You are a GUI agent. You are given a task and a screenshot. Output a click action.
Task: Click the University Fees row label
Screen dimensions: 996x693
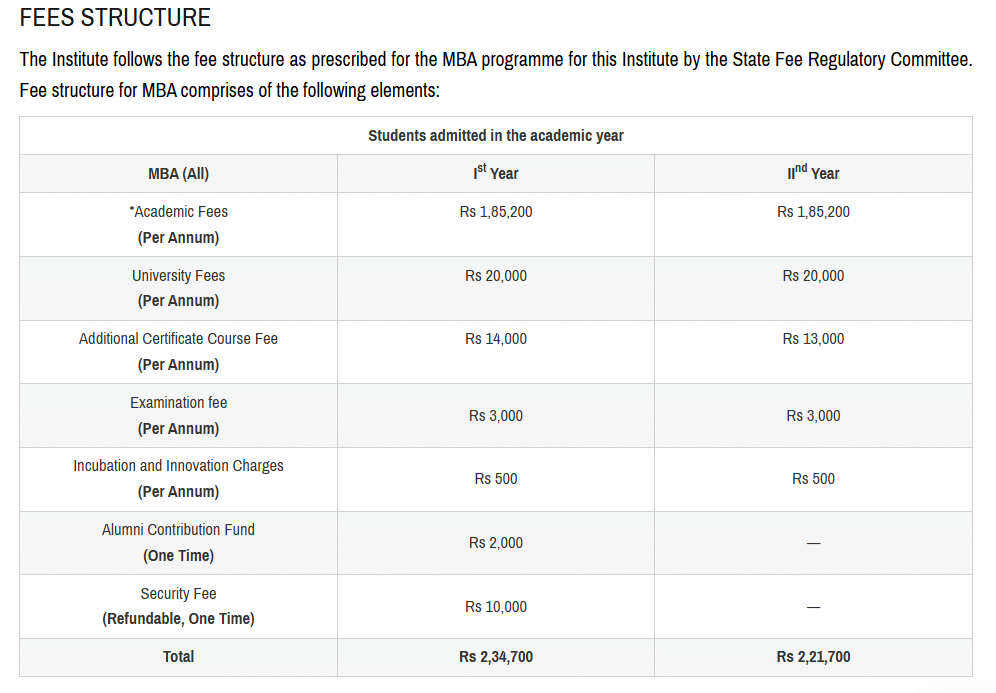(178, 276)
